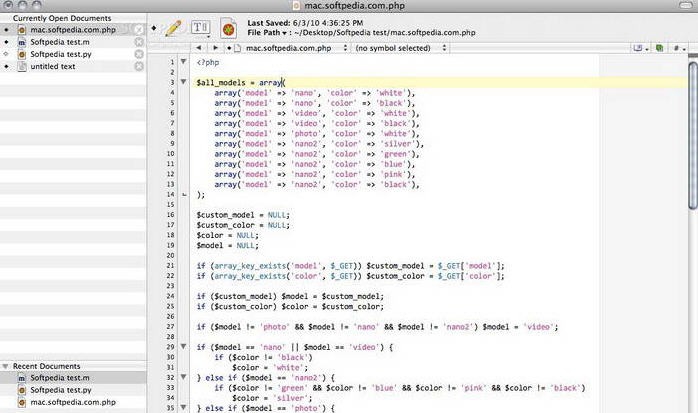Collapse the fold triangle at line 32
The image size is (698, 413).
pyautogui.click(x=183, y=377)
